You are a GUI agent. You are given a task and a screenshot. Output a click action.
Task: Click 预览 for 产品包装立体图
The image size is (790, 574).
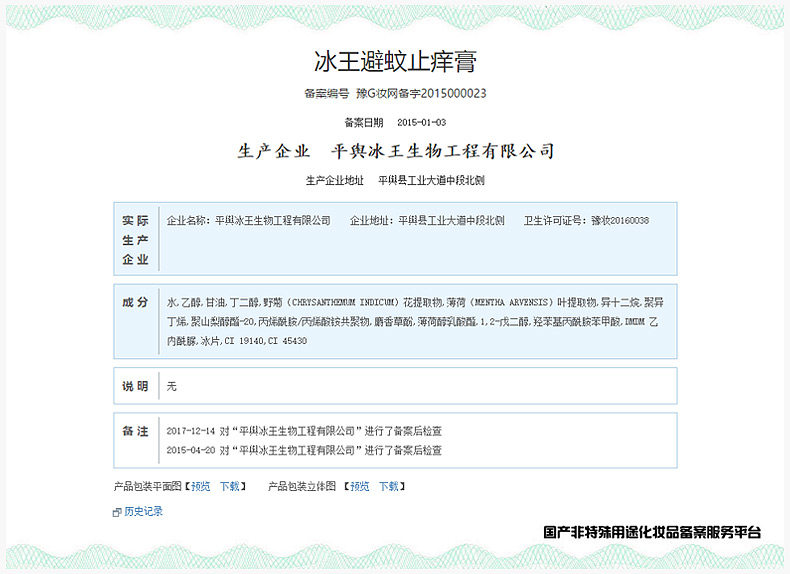pyautogui.click(x=360, y=486)
